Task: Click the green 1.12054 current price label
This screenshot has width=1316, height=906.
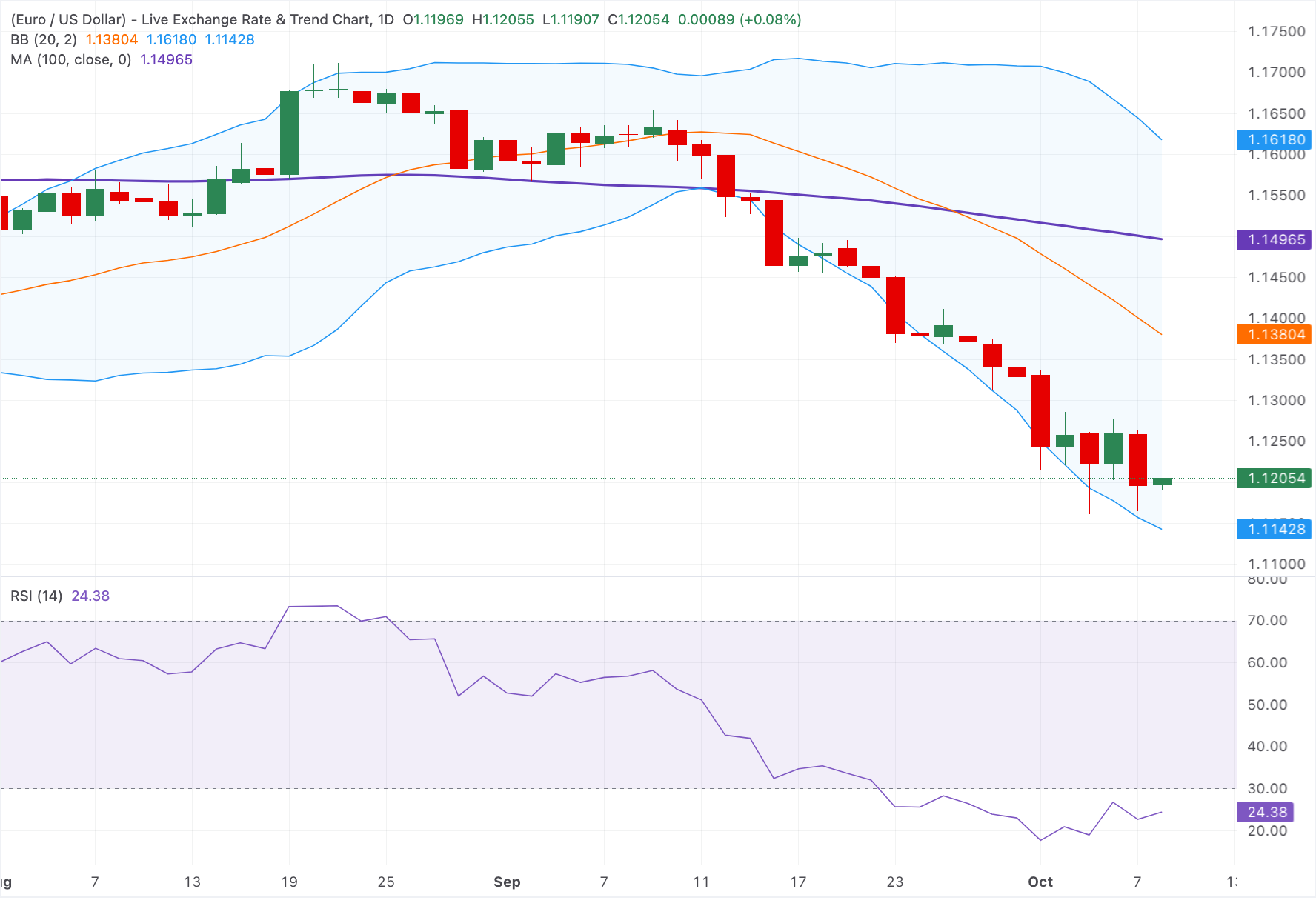Action: coord(1276,479)
